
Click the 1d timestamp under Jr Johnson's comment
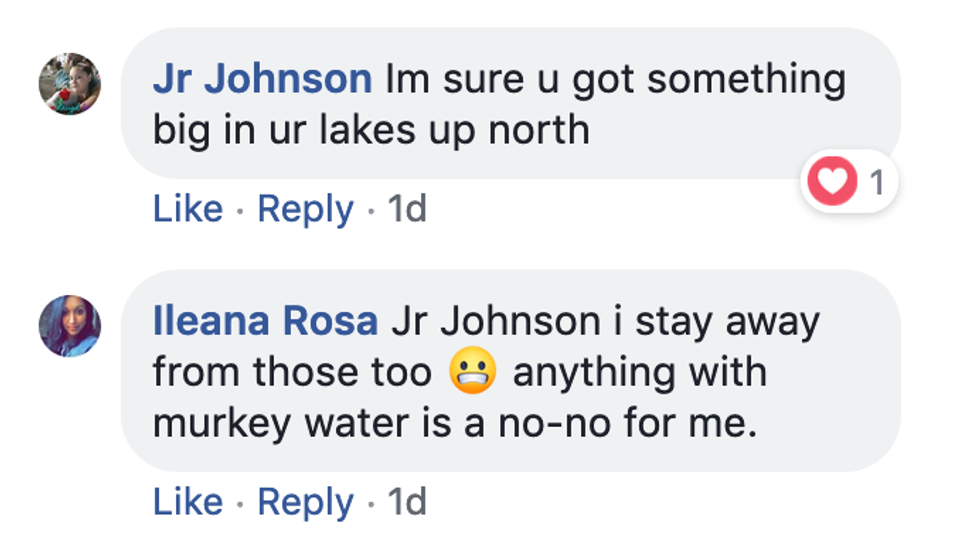point(407,209)
